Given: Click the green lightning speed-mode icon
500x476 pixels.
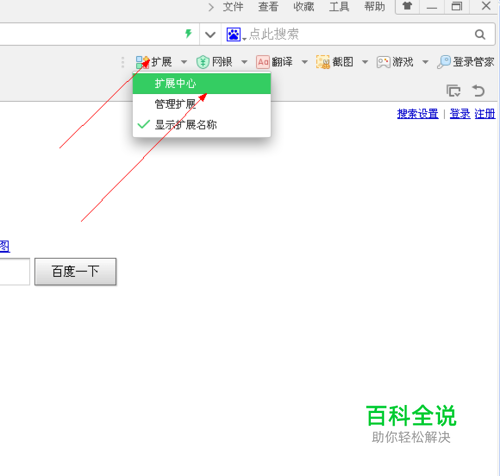Looking at the screenshot, I should pyautogui.click(x=189, y=34).
